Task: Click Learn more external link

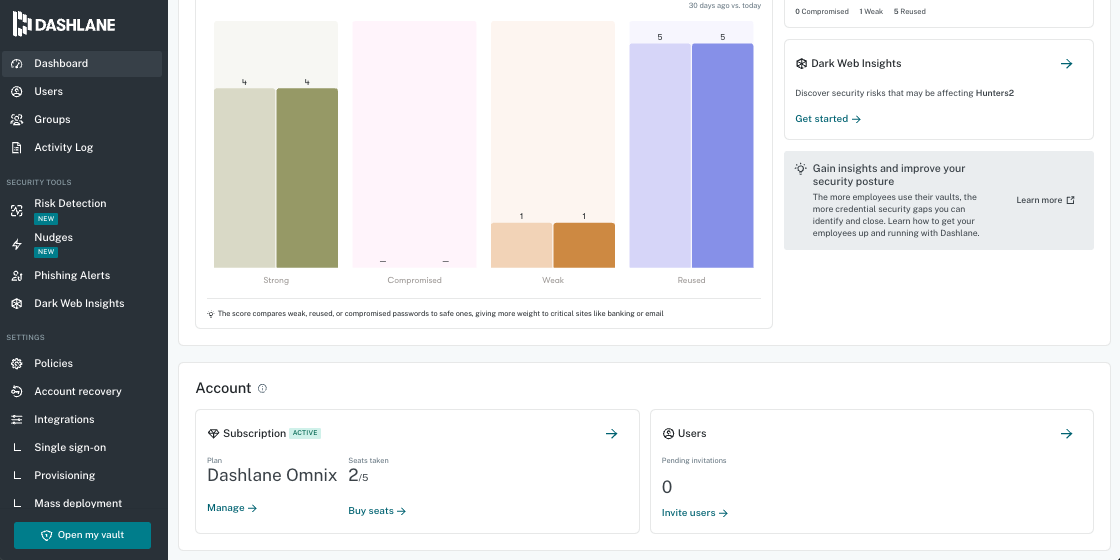Action: pos(1045,200)
